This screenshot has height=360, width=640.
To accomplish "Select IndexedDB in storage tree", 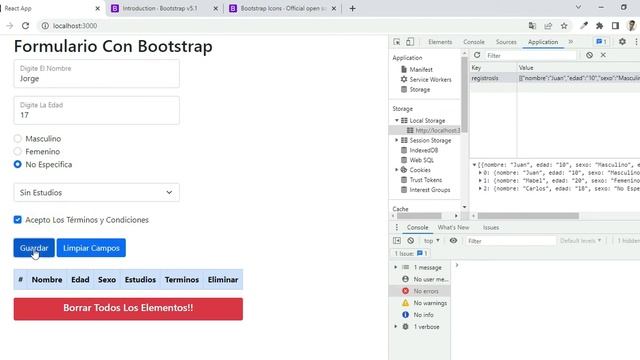I will 424,150.
